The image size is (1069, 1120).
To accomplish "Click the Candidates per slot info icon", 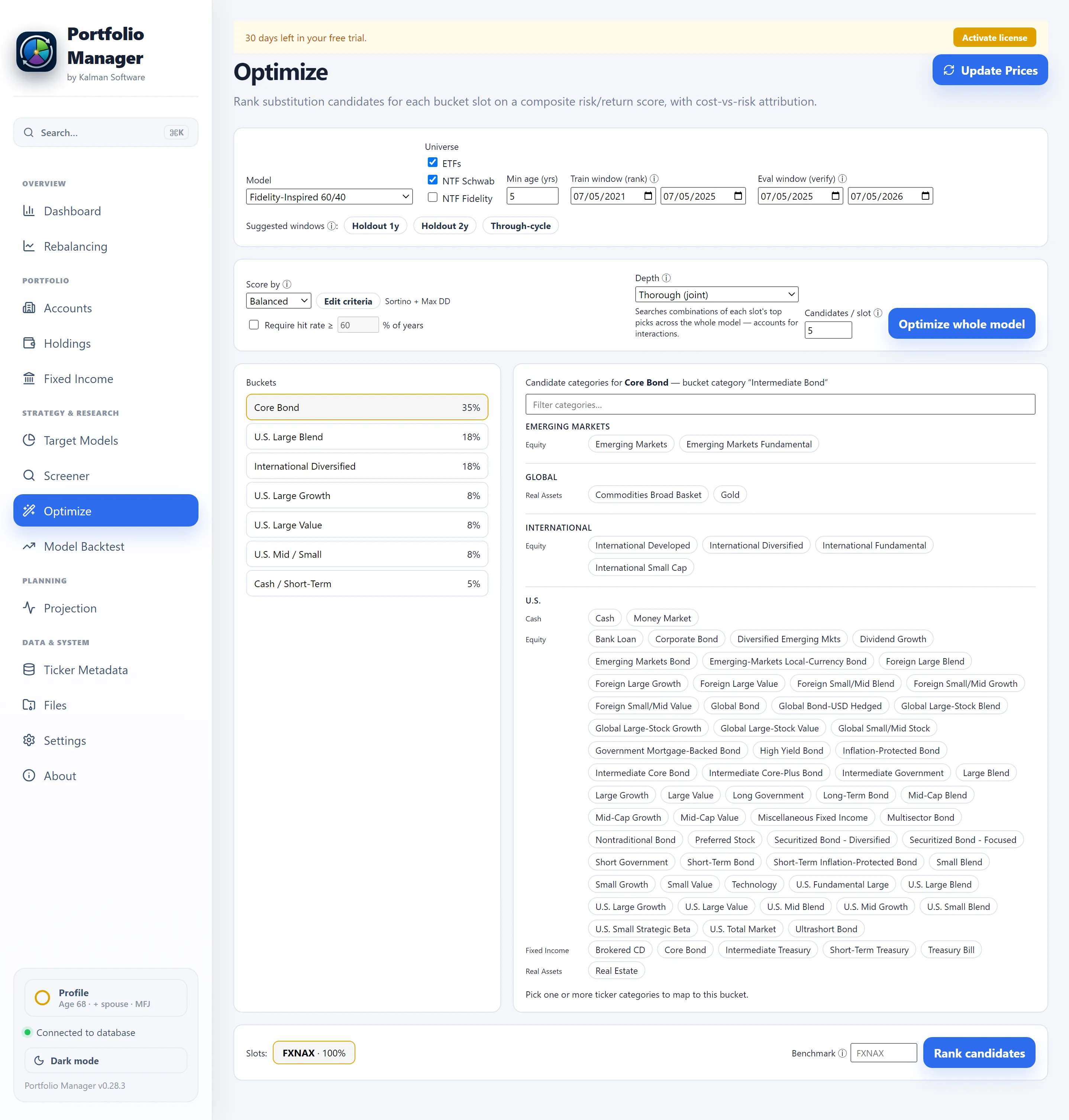I will (x=878, y=313).
